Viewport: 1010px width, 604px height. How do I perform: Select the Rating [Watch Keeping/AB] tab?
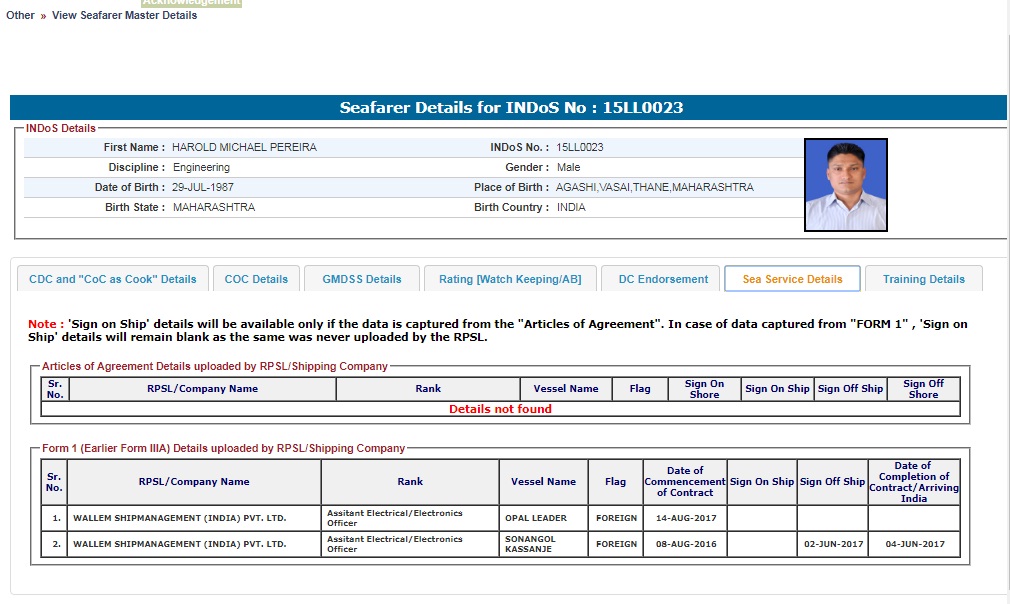click(x=510, y=279)
